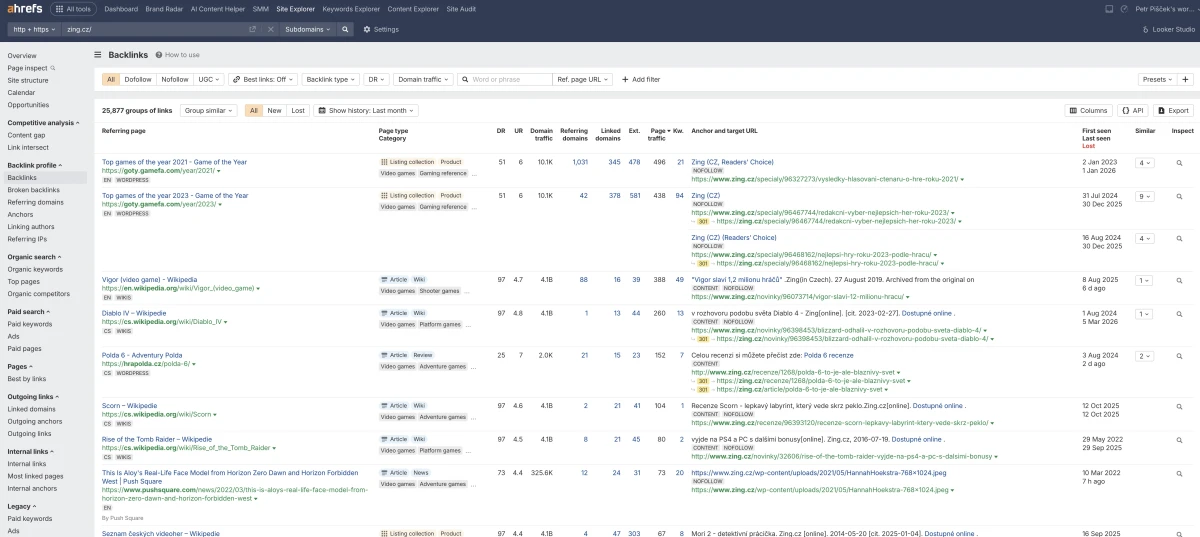1200x537 pixels.
Task: Sort by the DR column header
Action: pyautogui.click(x=501, y=131)
